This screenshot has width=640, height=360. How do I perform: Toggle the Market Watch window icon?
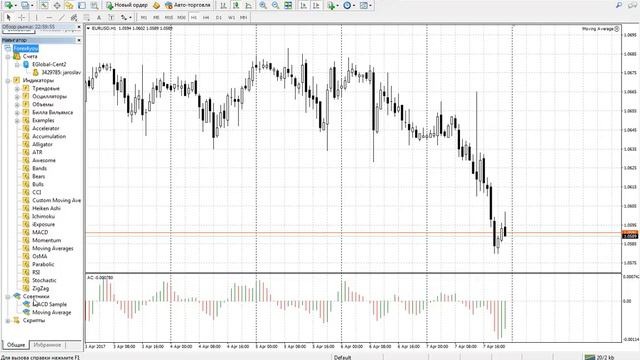coord(44,5)
